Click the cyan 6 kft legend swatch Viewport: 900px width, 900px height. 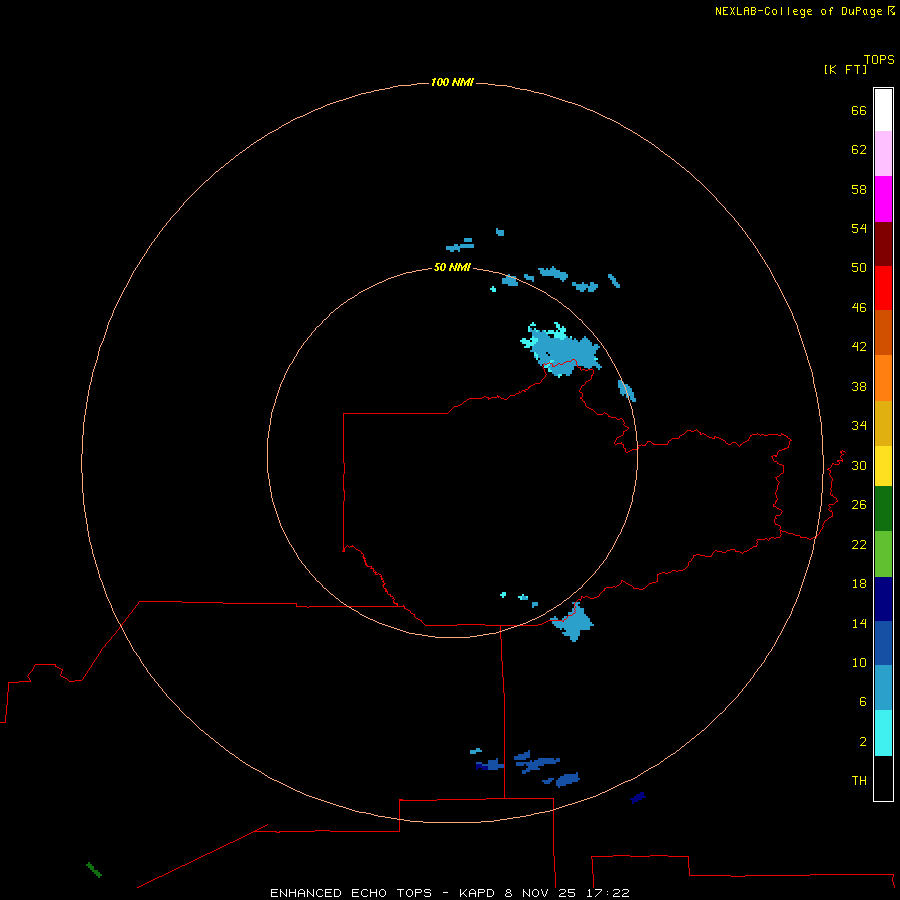pos(883,733)
